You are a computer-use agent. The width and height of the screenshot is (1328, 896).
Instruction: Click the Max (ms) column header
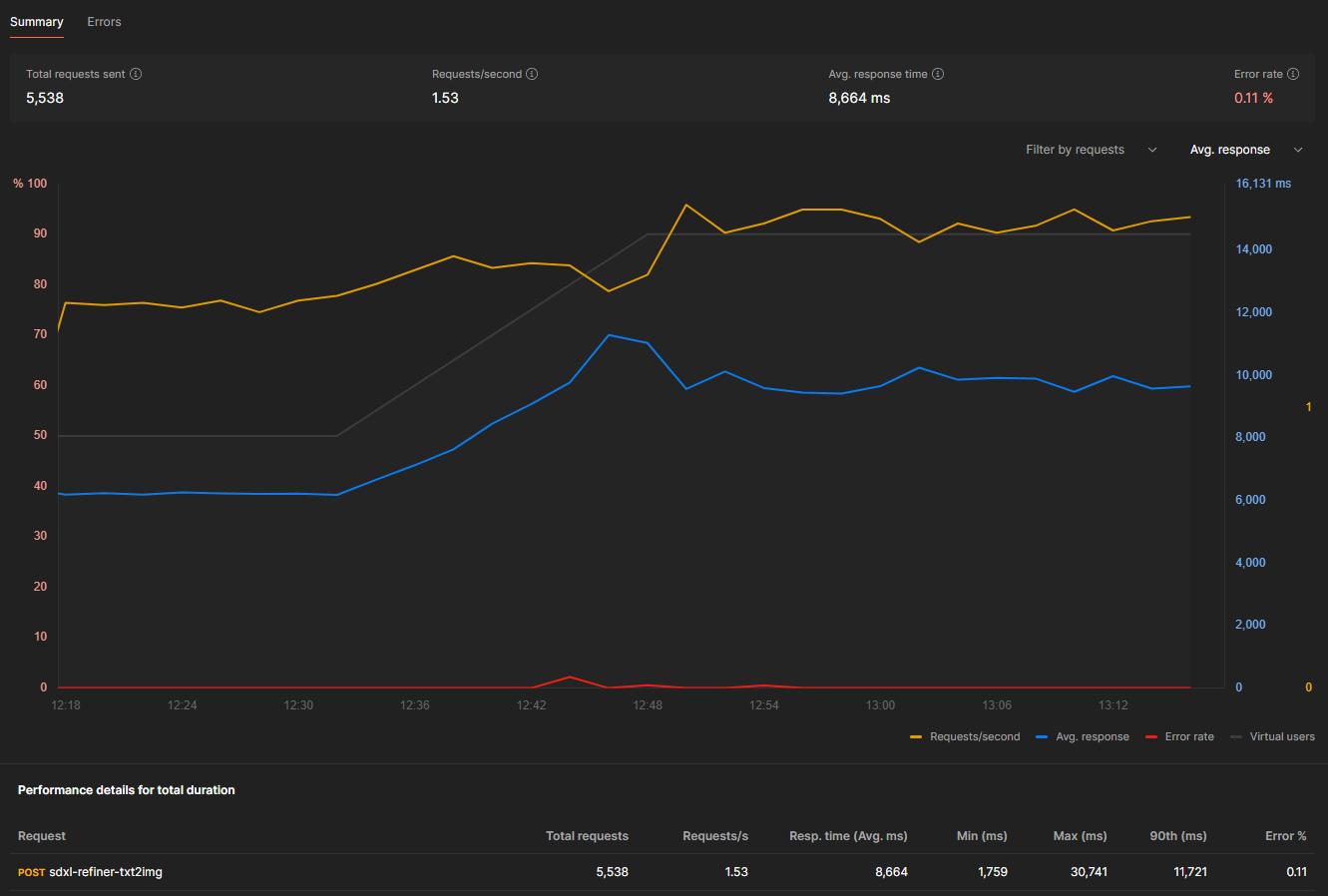(1081, 836)
